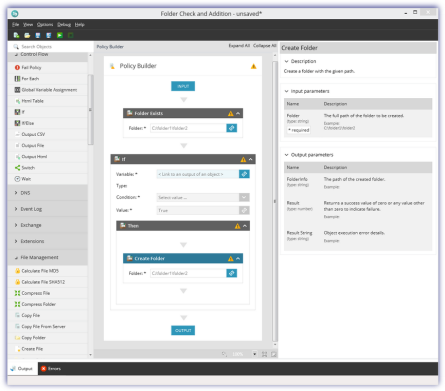The height and width of the screenshot is (391, 445).
Task: Click Collapse All
Action: point(264,46)
